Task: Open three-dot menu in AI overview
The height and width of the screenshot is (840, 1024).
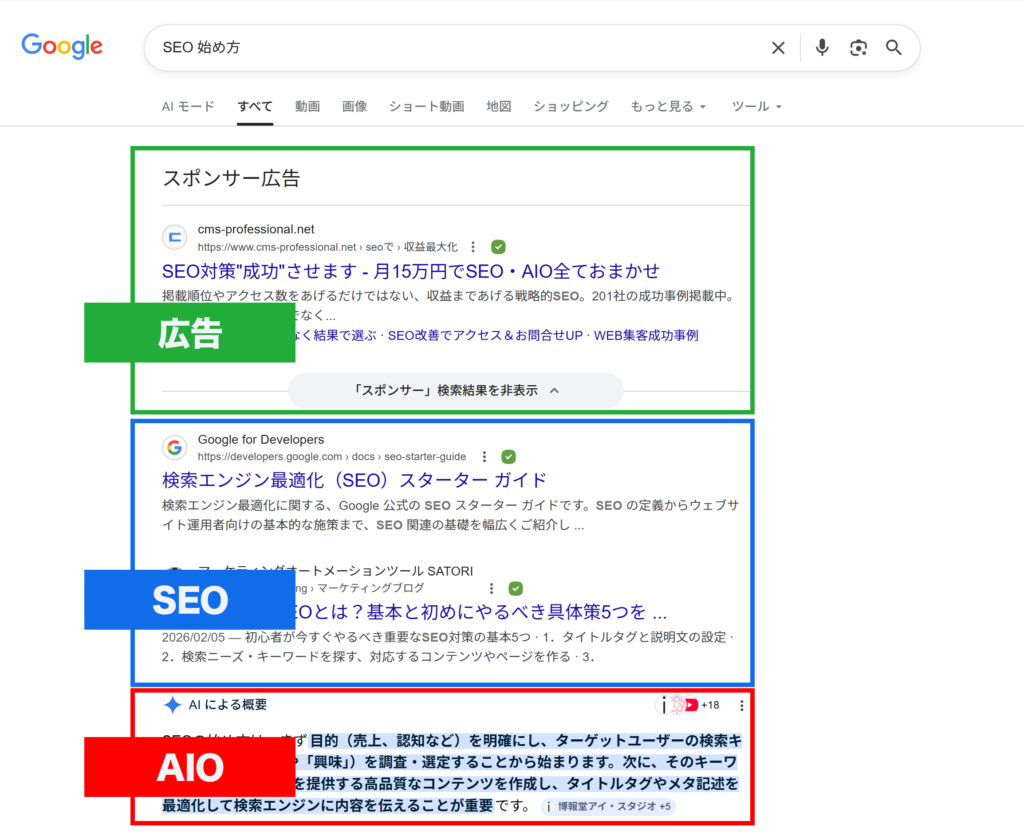Action: 741,705
